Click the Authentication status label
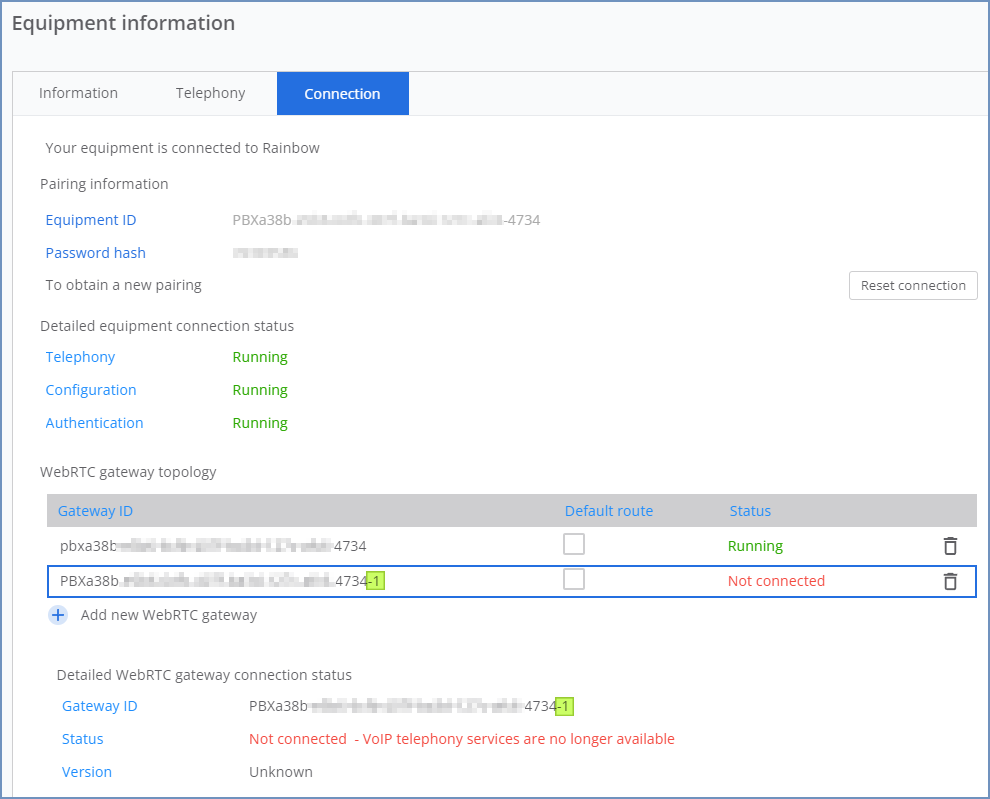The height and width of the screenshot is (799, 990). coord(94,423)
